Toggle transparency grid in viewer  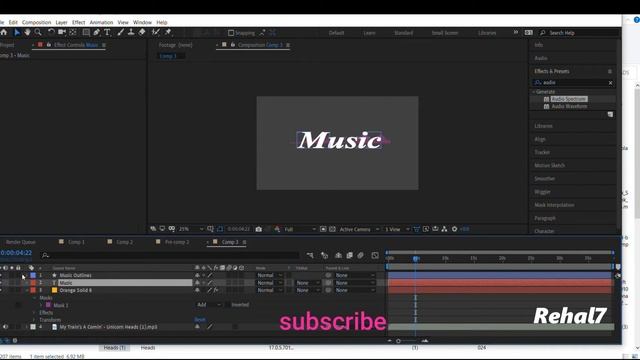(x=332, y=229)
